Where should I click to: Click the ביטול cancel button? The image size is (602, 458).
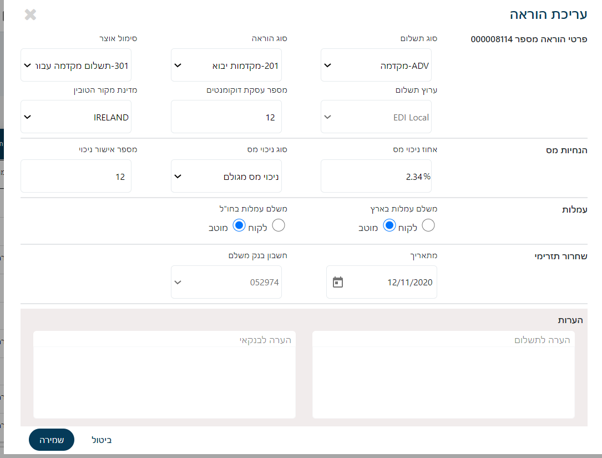(102, 440)
